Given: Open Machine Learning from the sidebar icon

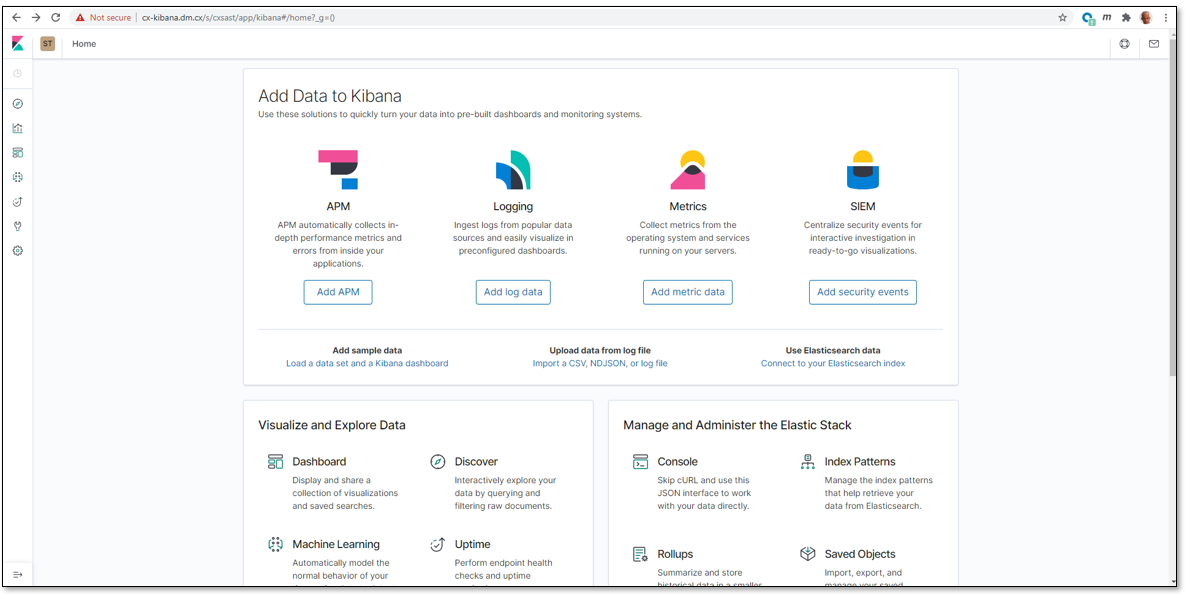Looking at the screenshot, I should coord(18,177).
